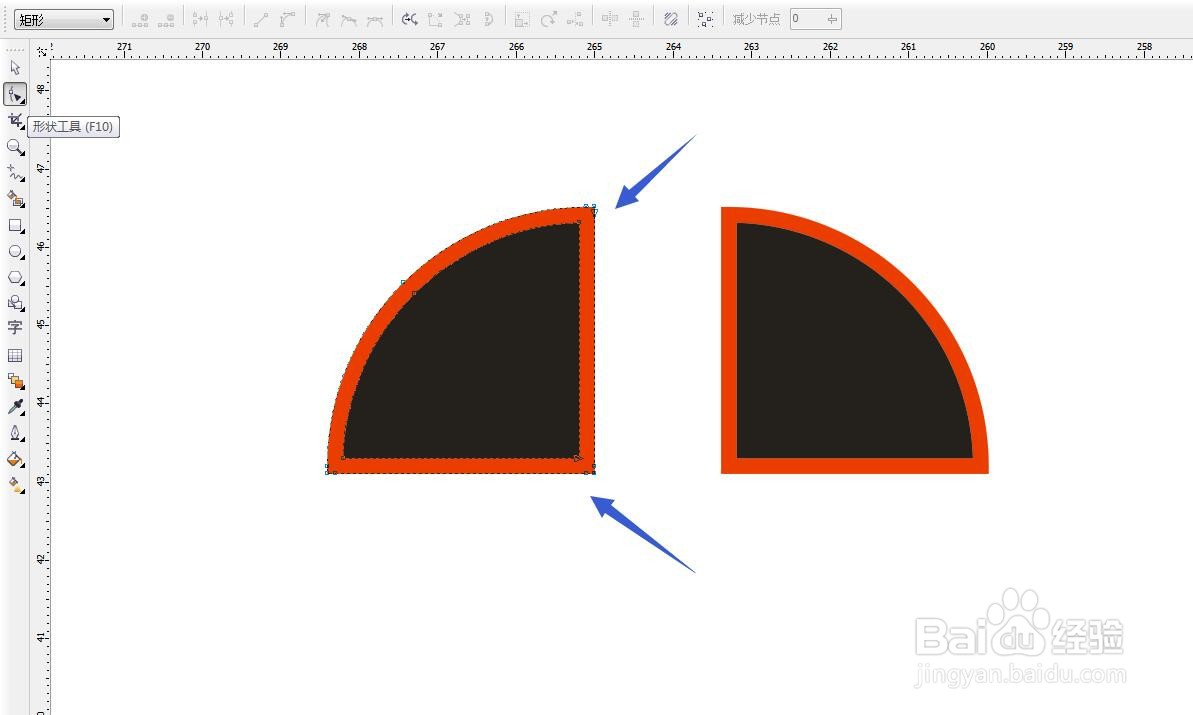Select the Freehand drawing tool

coord(15,173)
